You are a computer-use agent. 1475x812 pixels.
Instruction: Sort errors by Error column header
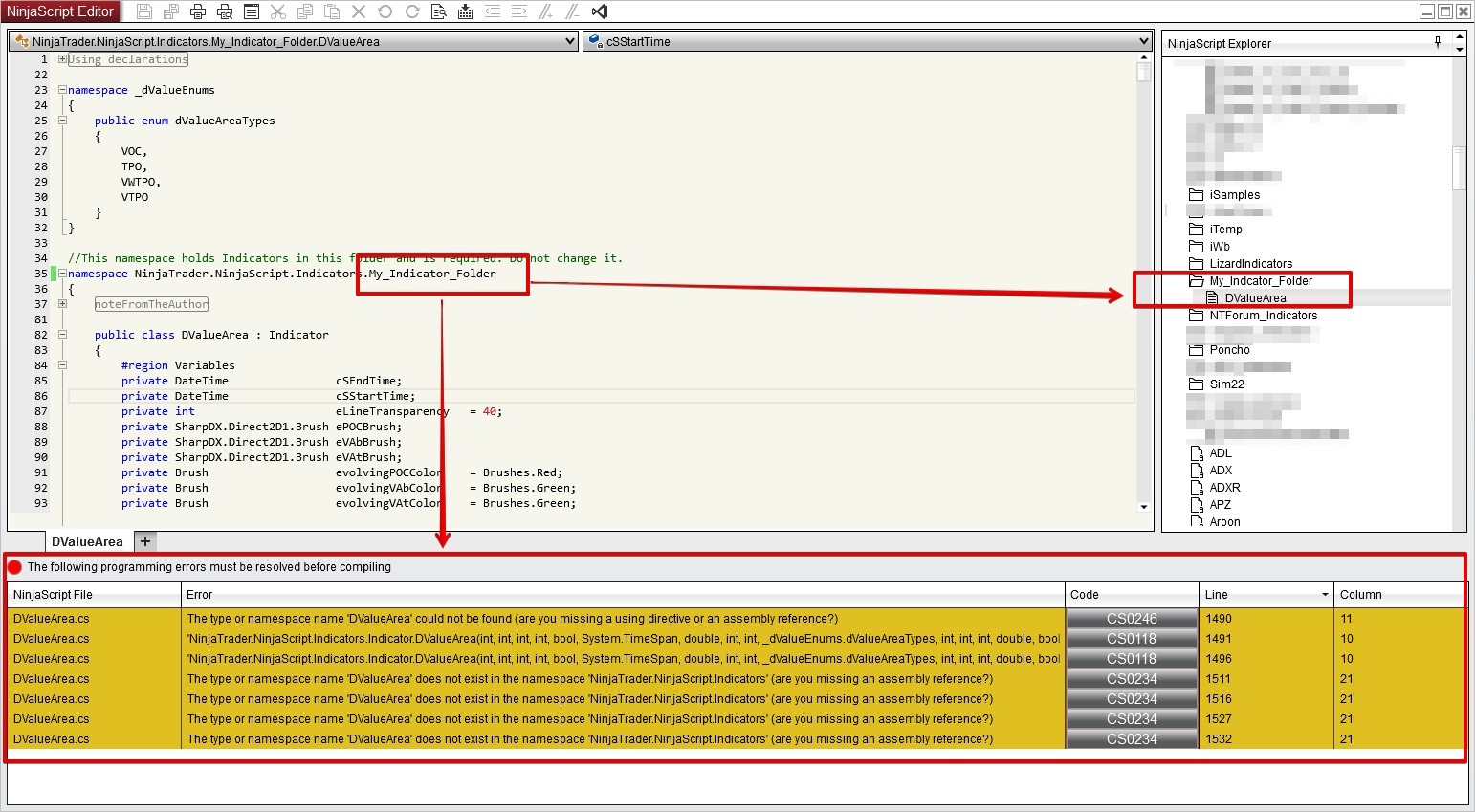(623, 595)
